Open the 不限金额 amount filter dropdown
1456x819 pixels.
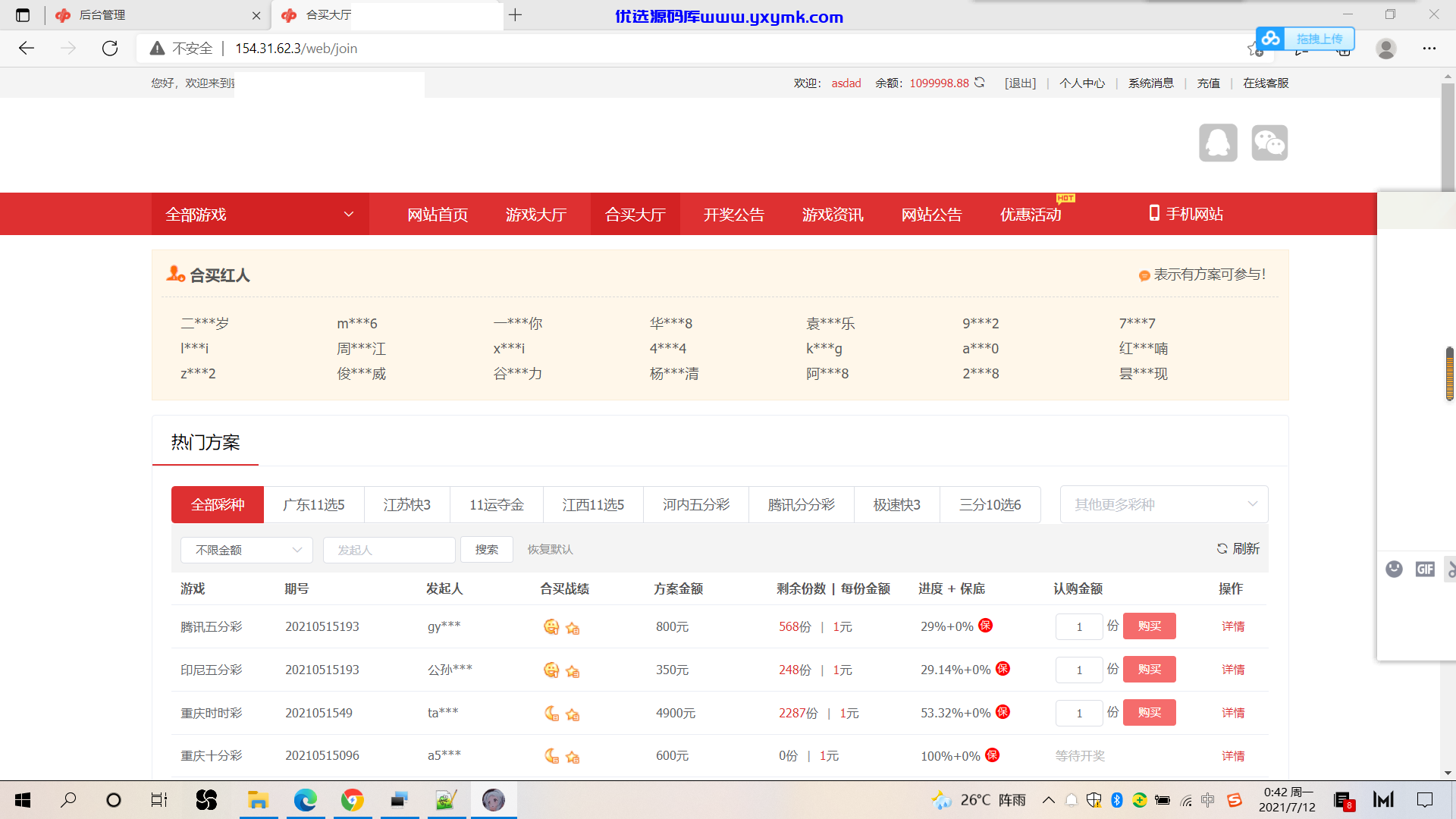point(246,550)
